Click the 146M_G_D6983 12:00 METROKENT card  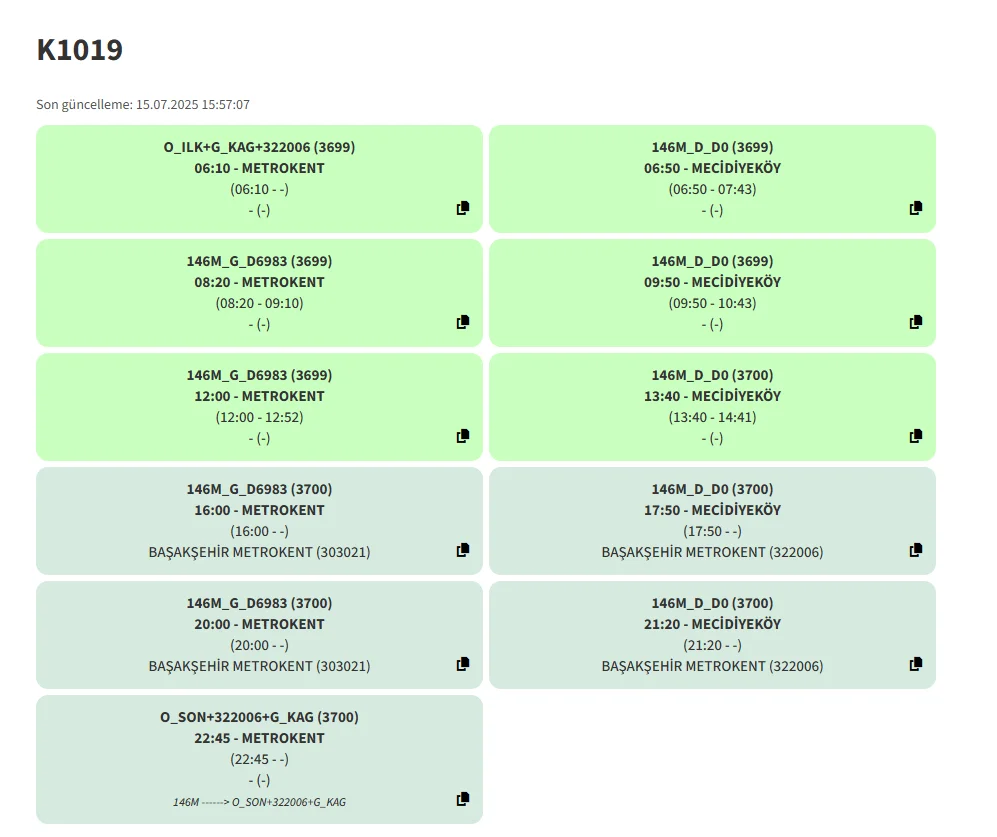click(259, 406)
